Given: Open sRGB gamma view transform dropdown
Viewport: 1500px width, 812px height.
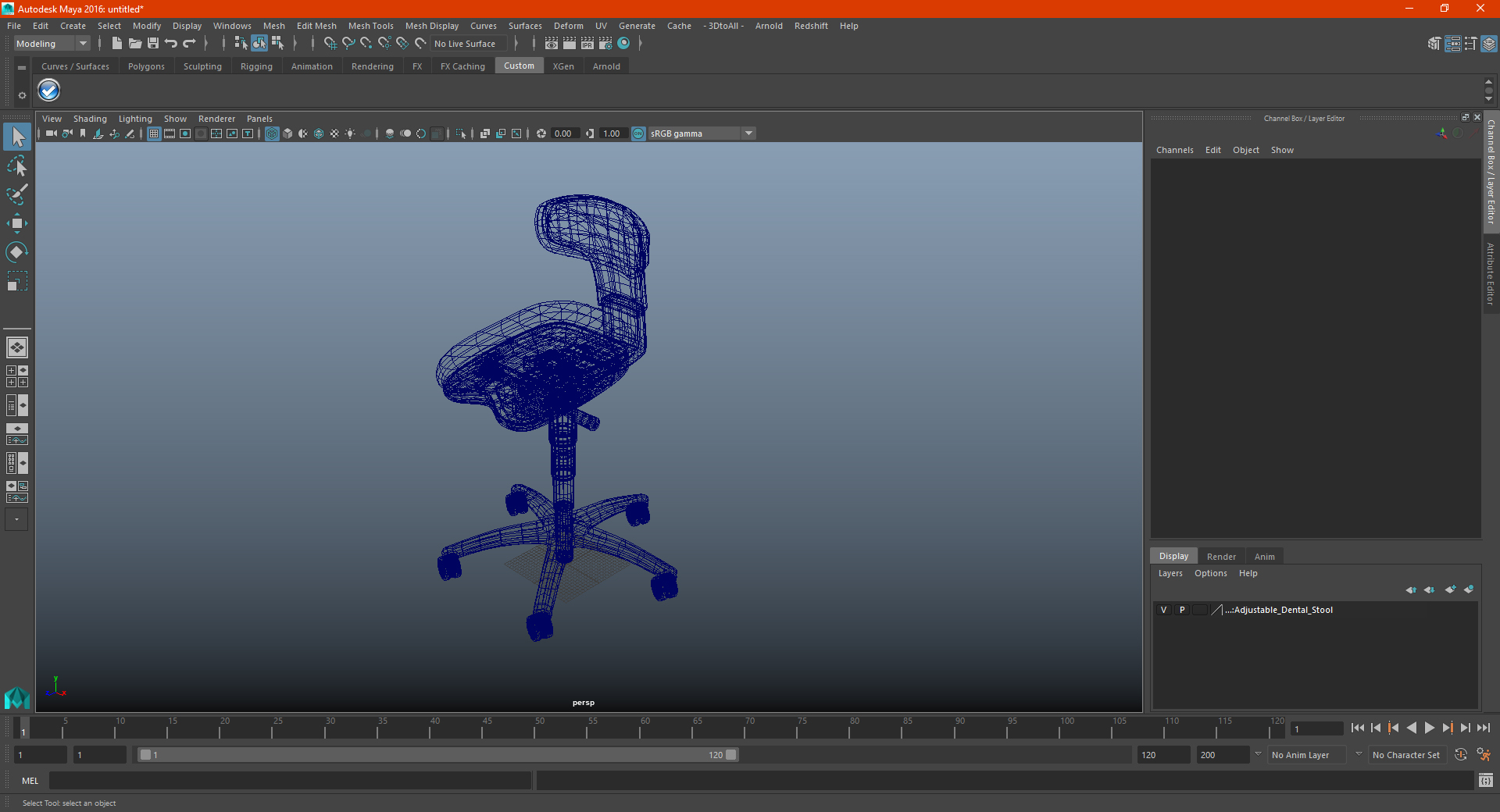Looking at the screenshot, I should pos(702,134).
